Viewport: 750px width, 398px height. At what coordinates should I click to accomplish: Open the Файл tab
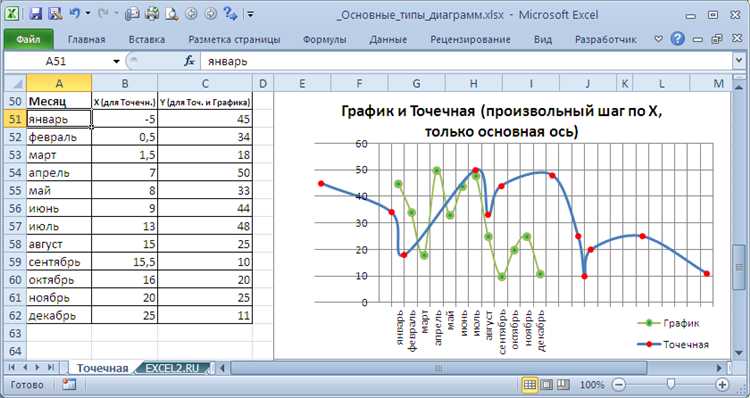(28, 40)
